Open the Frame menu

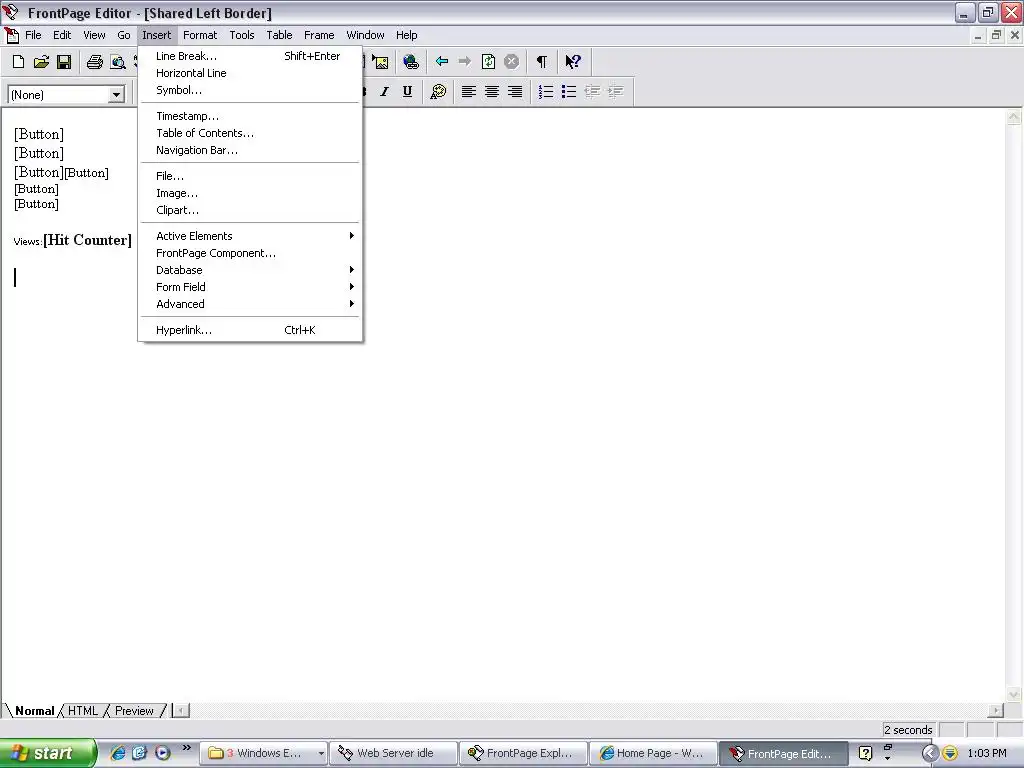(x=319, y=35)
